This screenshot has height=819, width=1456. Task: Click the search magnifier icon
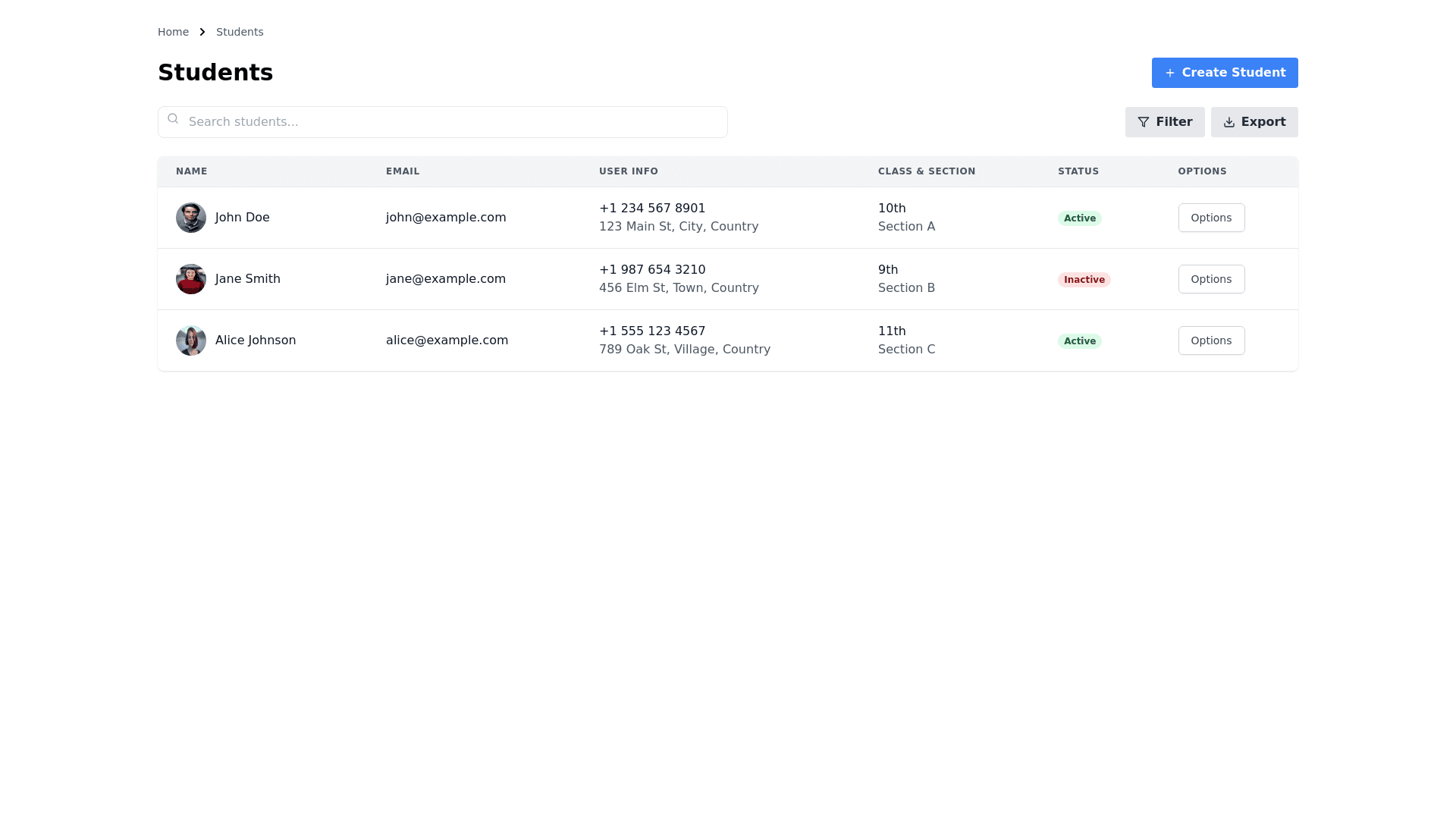pos(173,119)
